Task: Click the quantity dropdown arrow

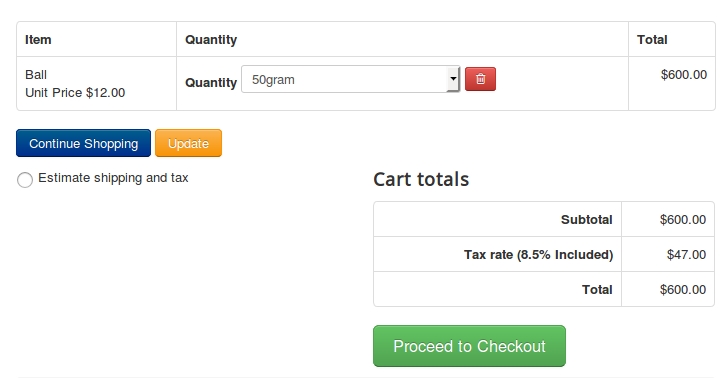Action: click(453, 79)
